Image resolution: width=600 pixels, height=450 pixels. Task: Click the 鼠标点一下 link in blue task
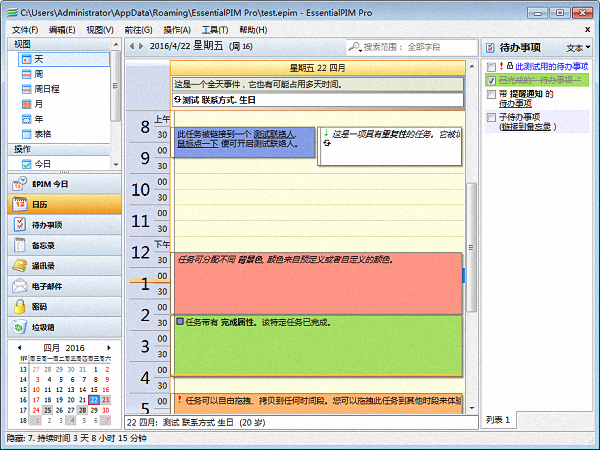point(197,144)
